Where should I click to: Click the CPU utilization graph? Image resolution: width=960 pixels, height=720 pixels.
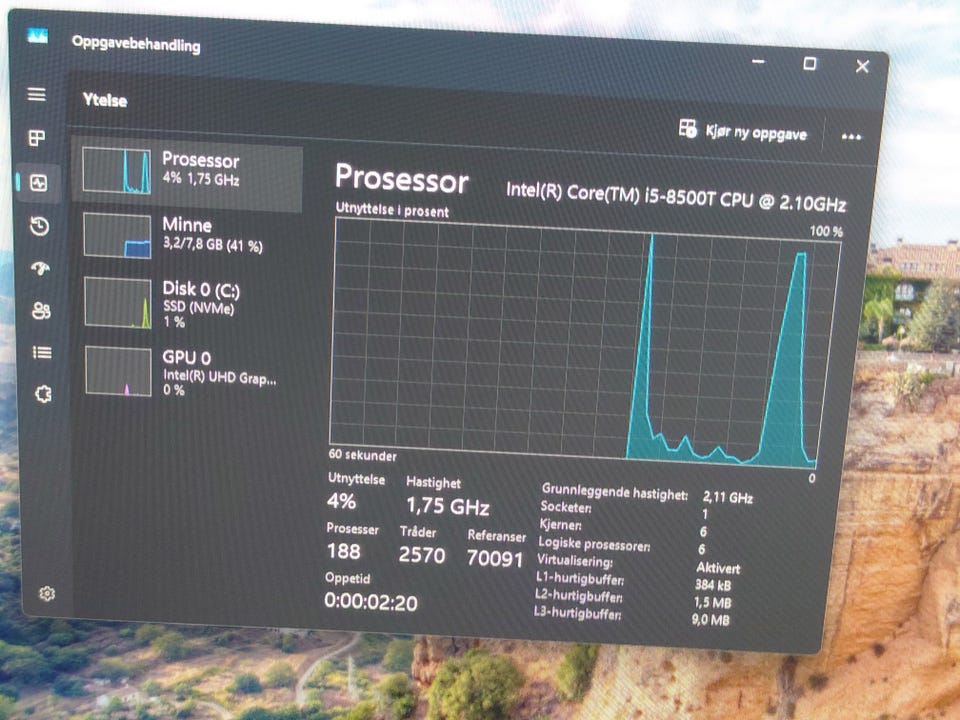click(583, 343)
